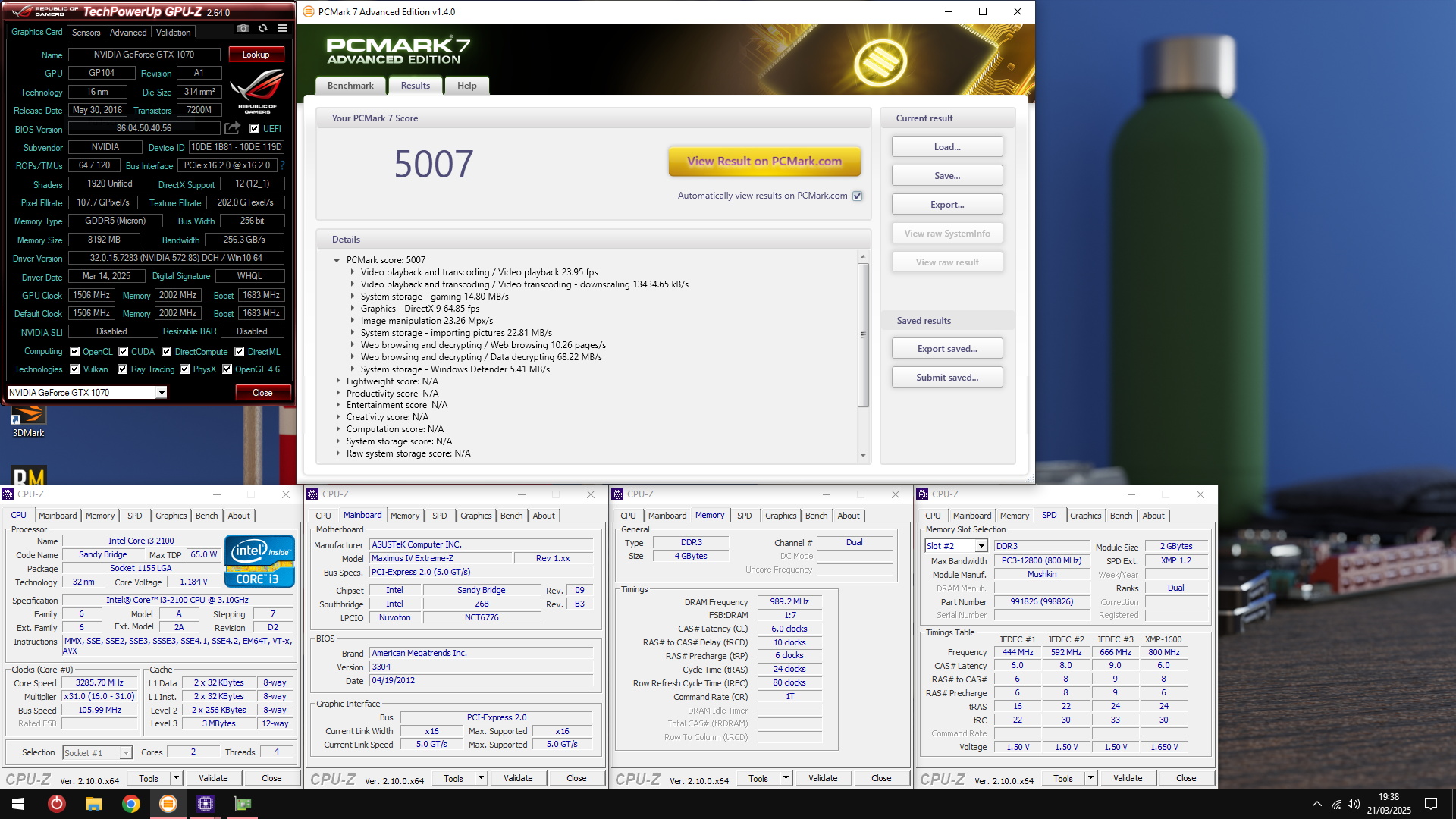Image resolution: width=1456 pixels, height=819 pixels.
Task: Click the BIOS Version field in GPU-Z
Action: [144, 128]
